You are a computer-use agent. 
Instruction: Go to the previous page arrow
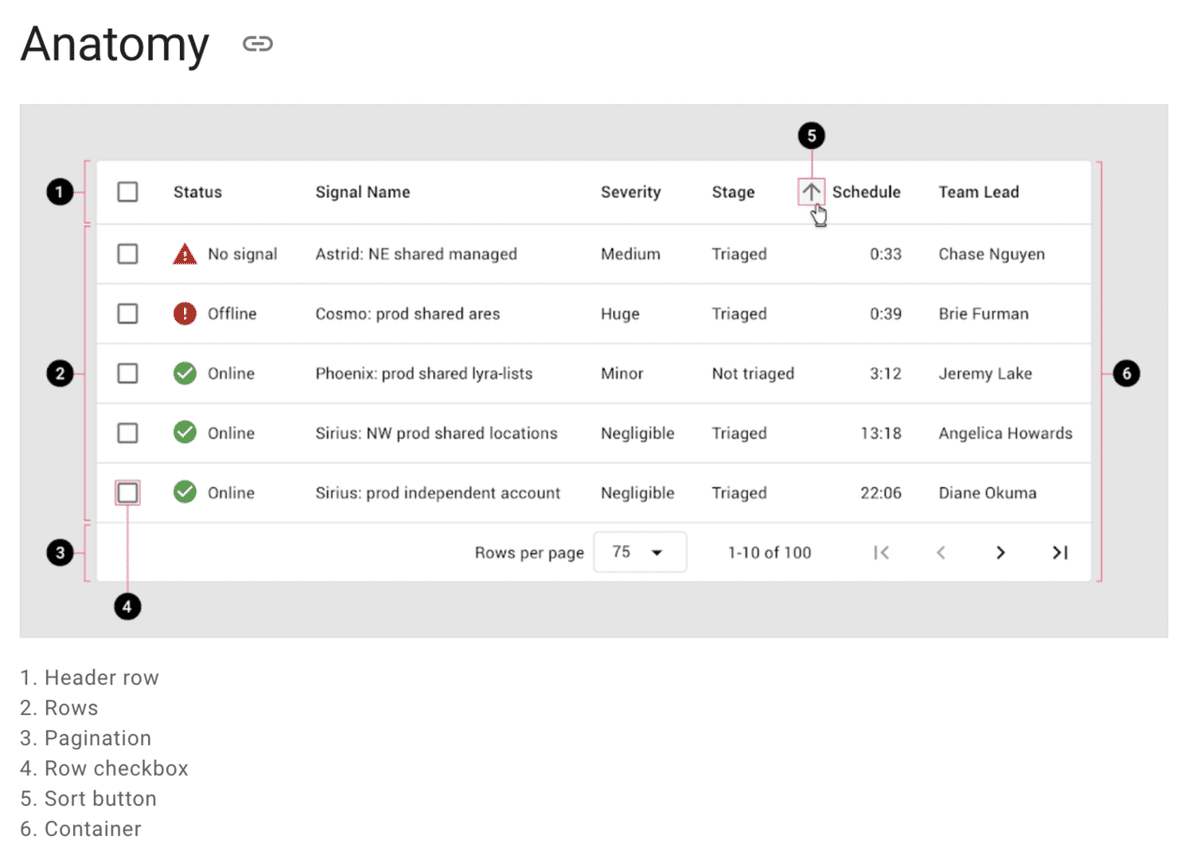click(941, 552)
